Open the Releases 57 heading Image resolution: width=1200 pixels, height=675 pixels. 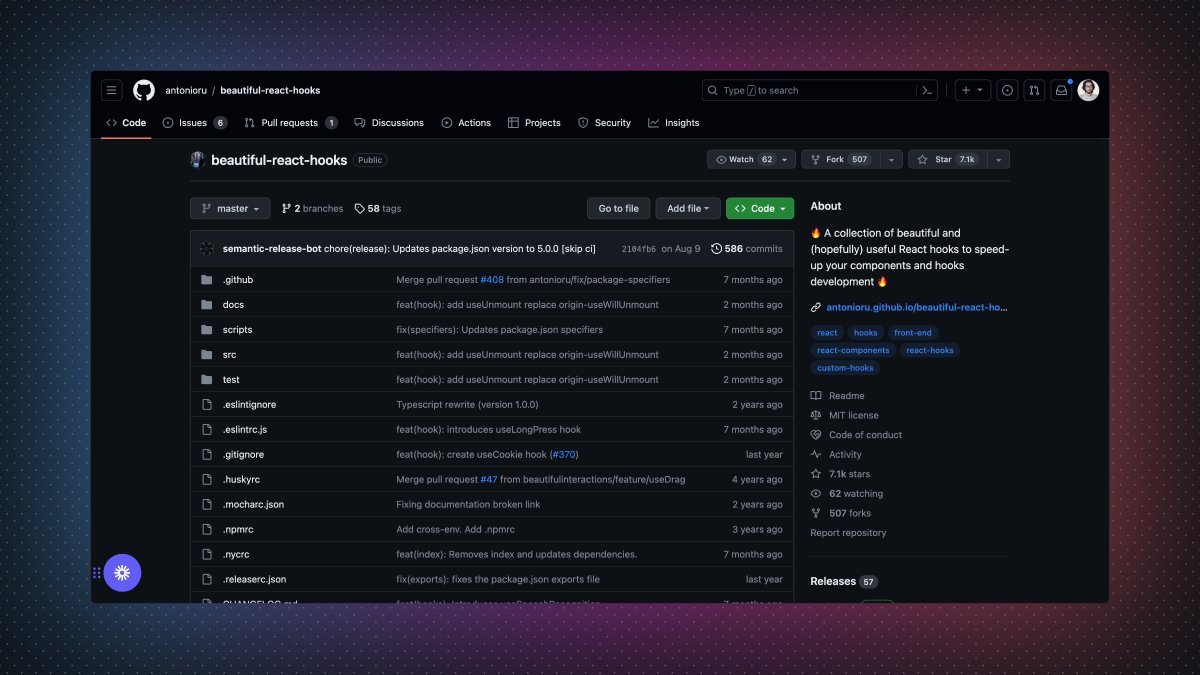coord(844,581)
